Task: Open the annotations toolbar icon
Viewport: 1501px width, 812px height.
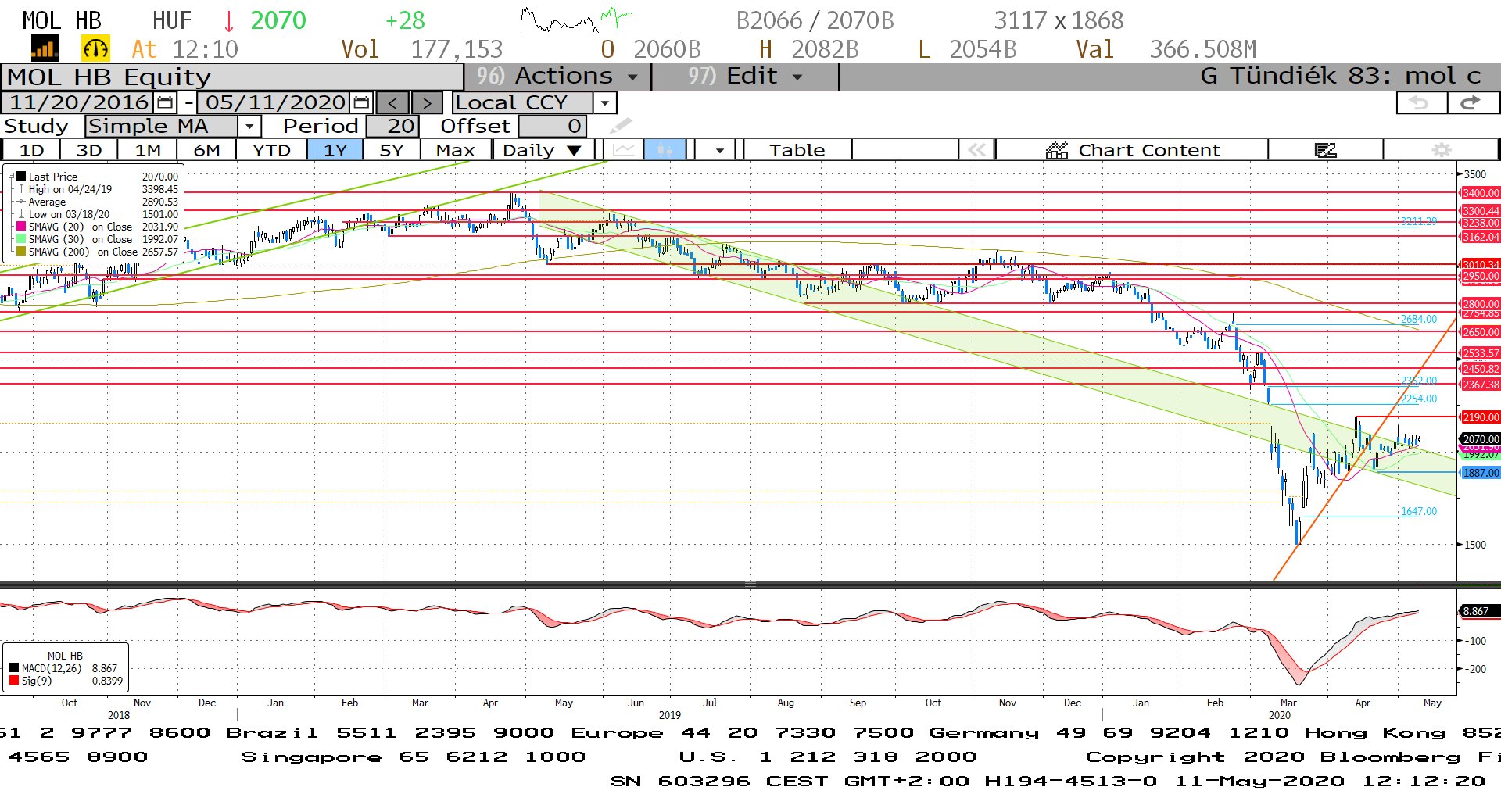Action: [x=1326, y=149]
